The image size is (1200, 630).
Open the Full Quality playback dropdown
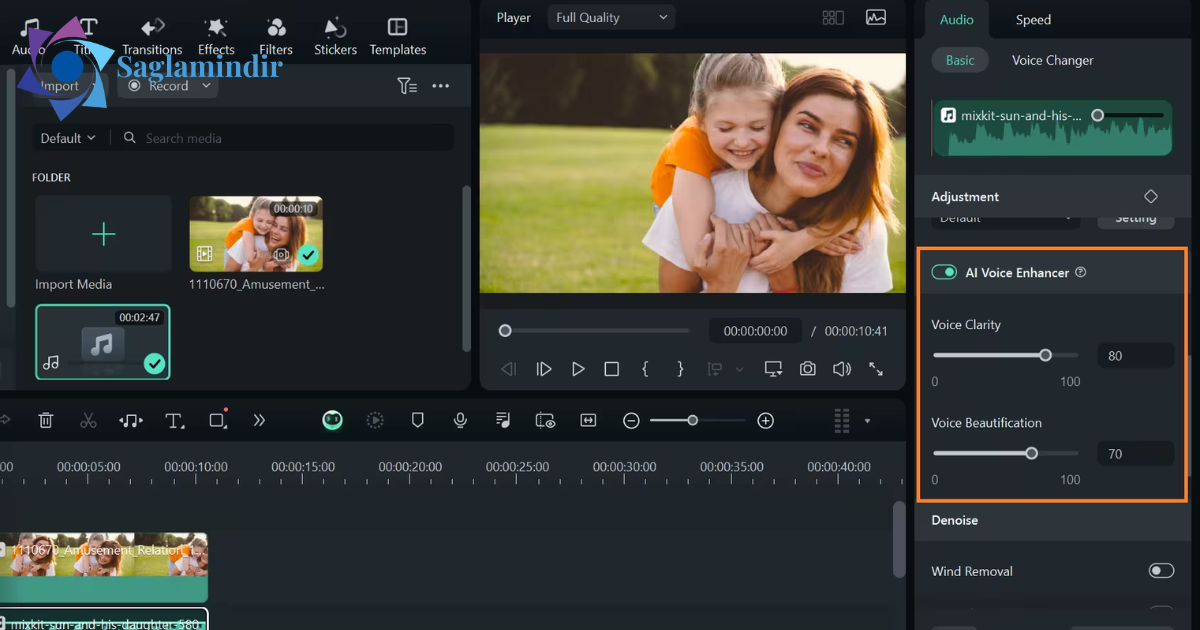coord(611,17)
